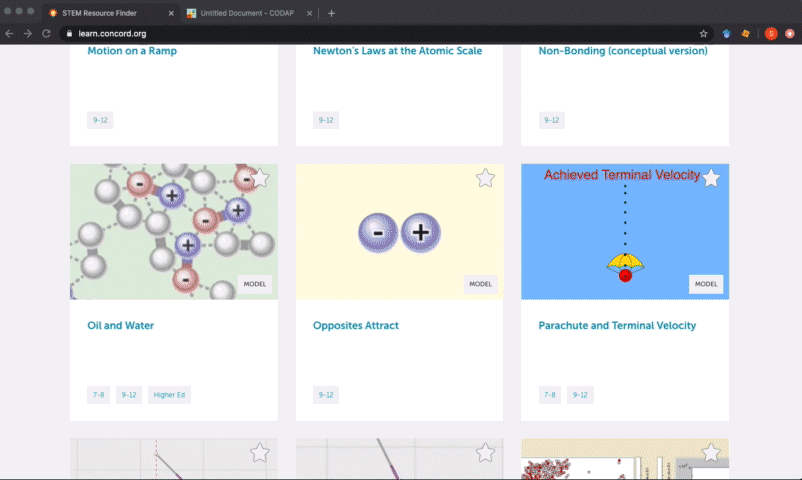This screenshot has width=802, height=480.
Task: Click the bottom-middle graph card thumbnail
Action: coord(399,459)
